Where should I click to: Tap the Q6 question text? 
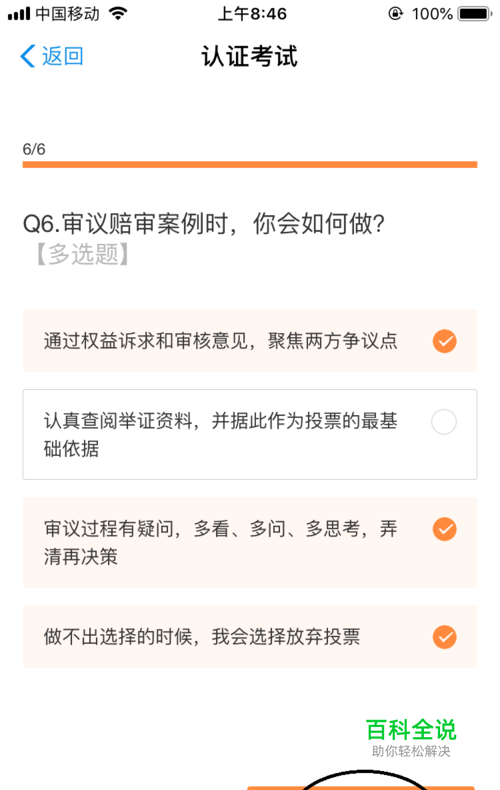(204, 224)
